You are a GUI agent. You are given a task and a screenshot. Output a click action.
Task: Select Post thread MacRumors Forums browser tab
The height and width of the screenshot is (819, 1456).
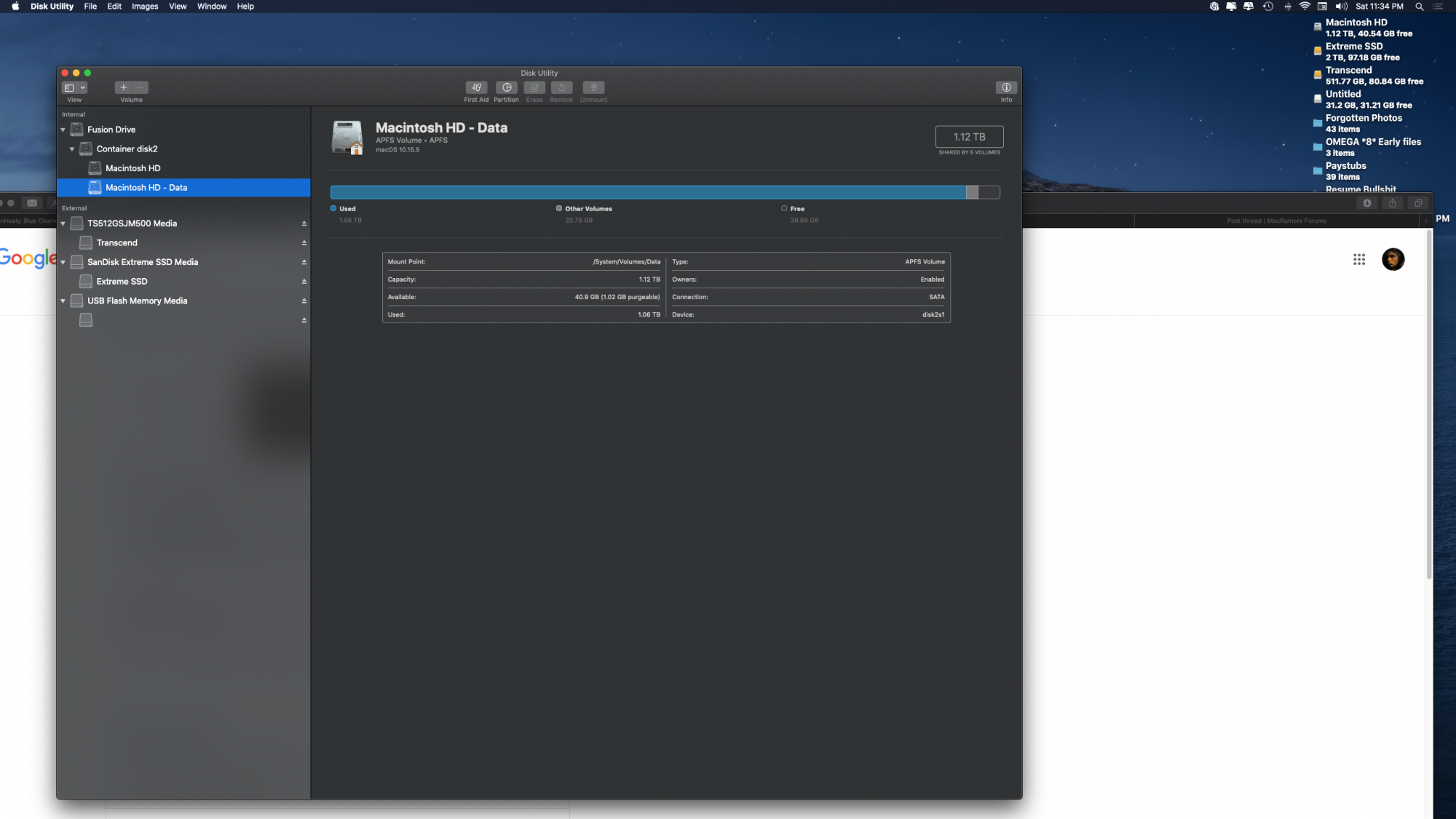pyautogui.click(x=1276, y=221)
